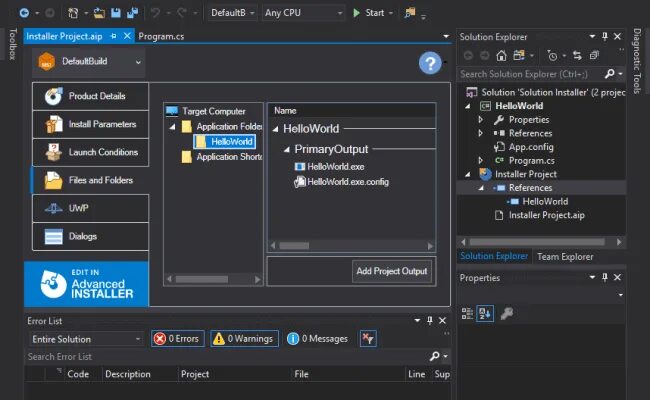Click the Save All toolbar icon
This screenshot has width=650, height=400.
click(x=133, y=13)
